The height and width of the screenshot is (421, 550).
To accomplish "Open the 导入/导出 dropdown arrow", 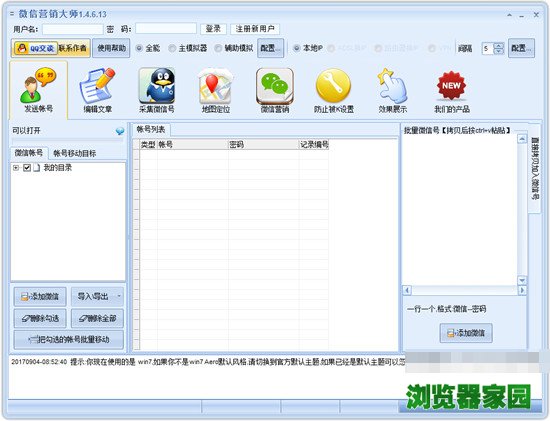I will (x=119, y=296).
